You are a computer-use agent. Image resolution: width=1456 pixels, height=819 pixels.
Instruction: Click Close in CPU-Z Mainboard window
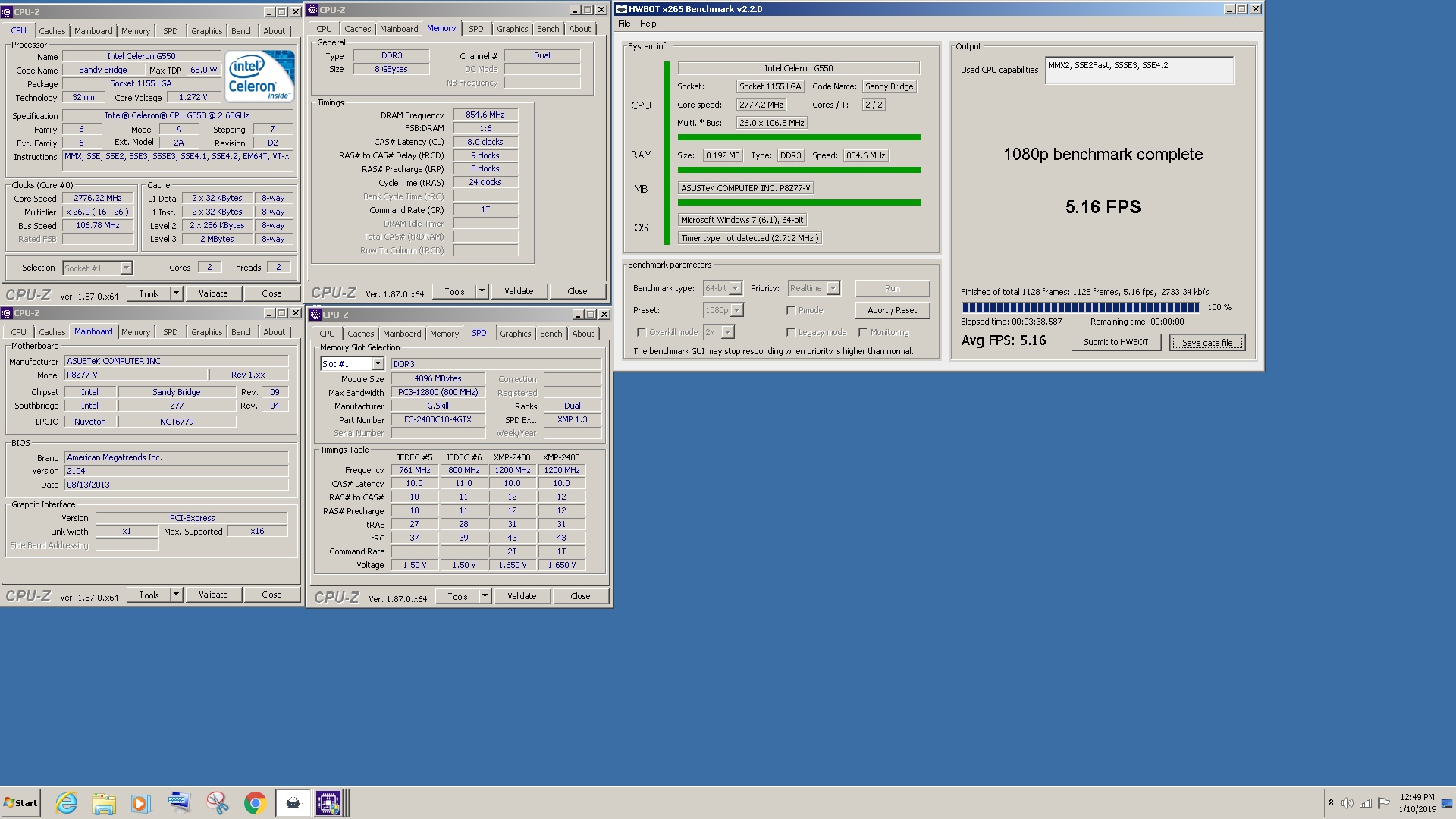(271, 595)
